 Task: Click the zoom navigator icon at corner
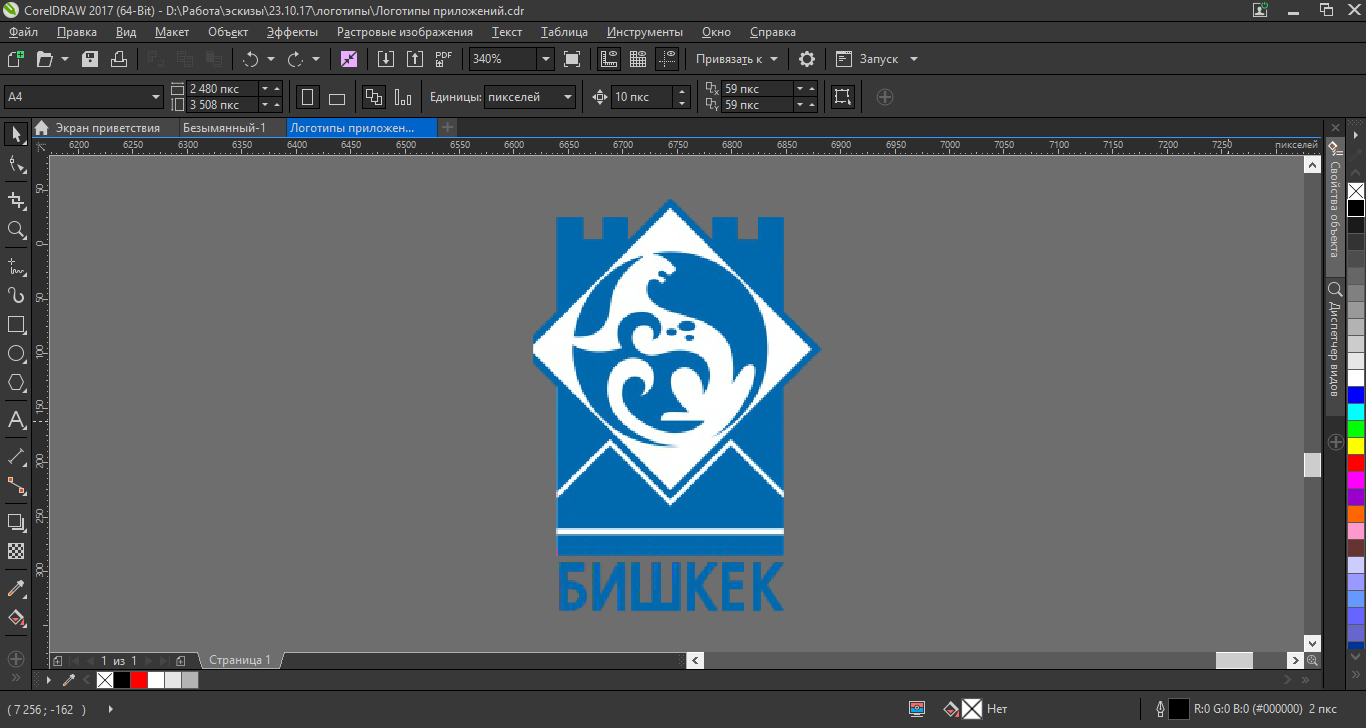(x=1312, y=660)
